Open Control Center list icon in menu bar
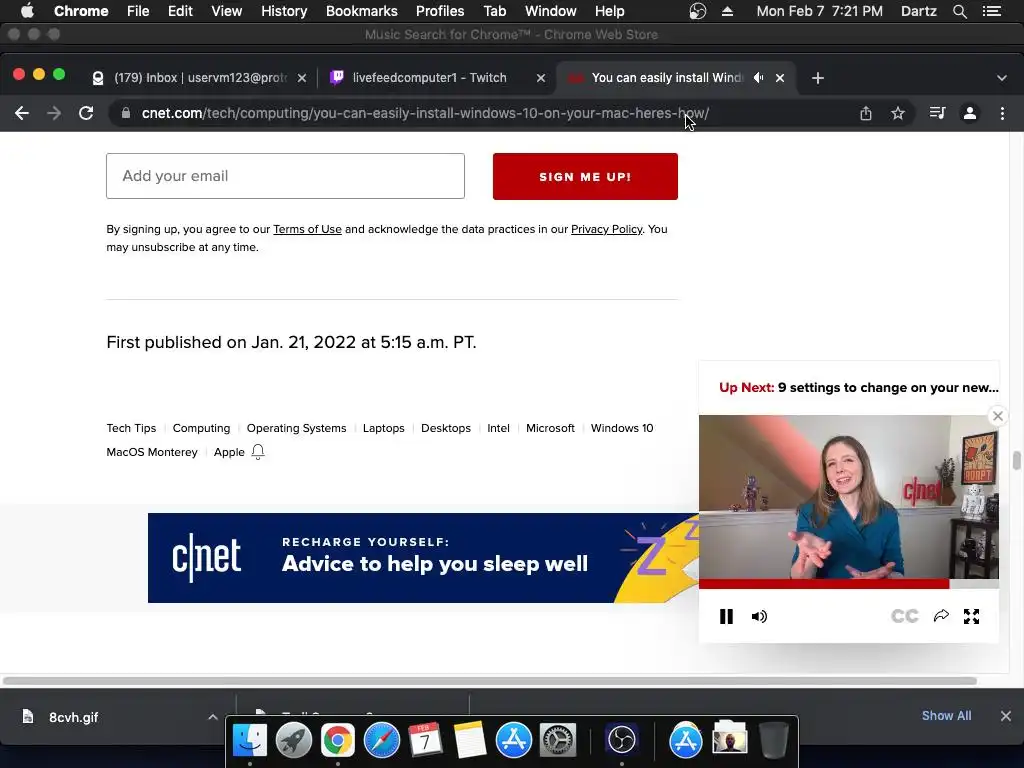Viewport: 1024px width, 768px height. click(x=992, y=11)
